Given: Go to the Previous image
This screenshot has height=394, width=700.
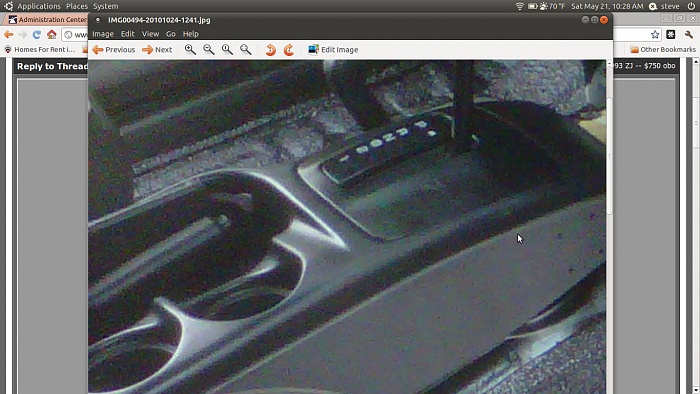Looking at the screenshot, I should pyautogui.click(x=114, y=50).
